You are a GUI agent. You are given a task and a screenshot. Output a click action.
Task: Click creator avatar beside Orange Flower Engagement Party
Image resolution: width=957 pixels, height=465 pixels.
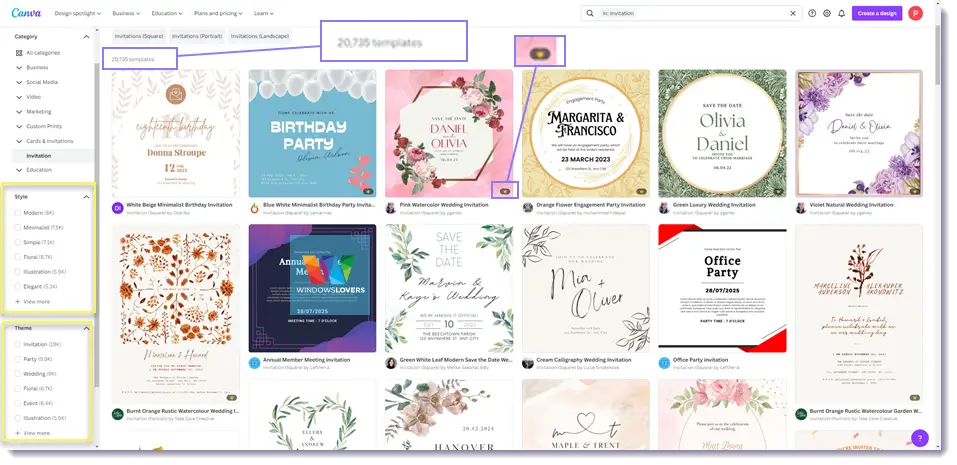click(527, 208)
